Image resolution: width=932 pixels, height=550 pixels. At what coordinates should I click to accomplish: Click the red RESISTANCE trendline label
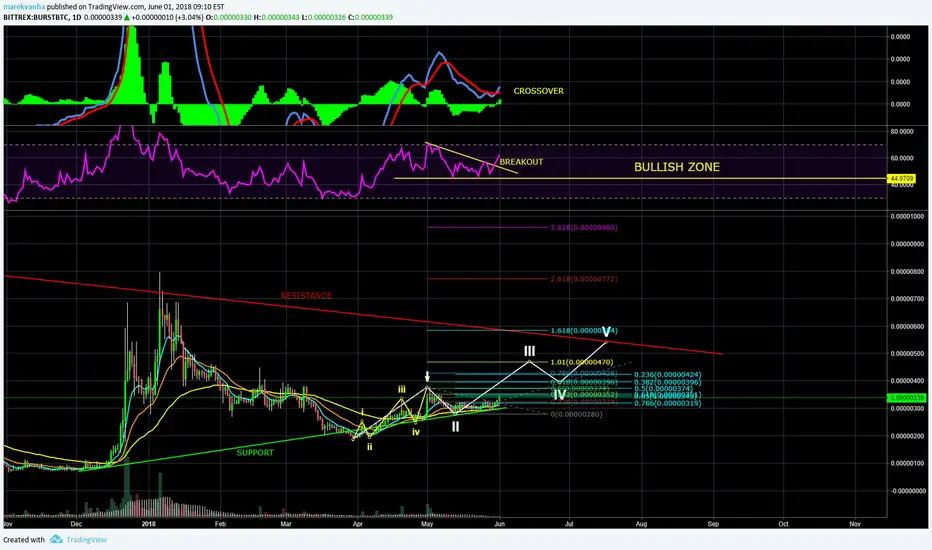[306, 296]
